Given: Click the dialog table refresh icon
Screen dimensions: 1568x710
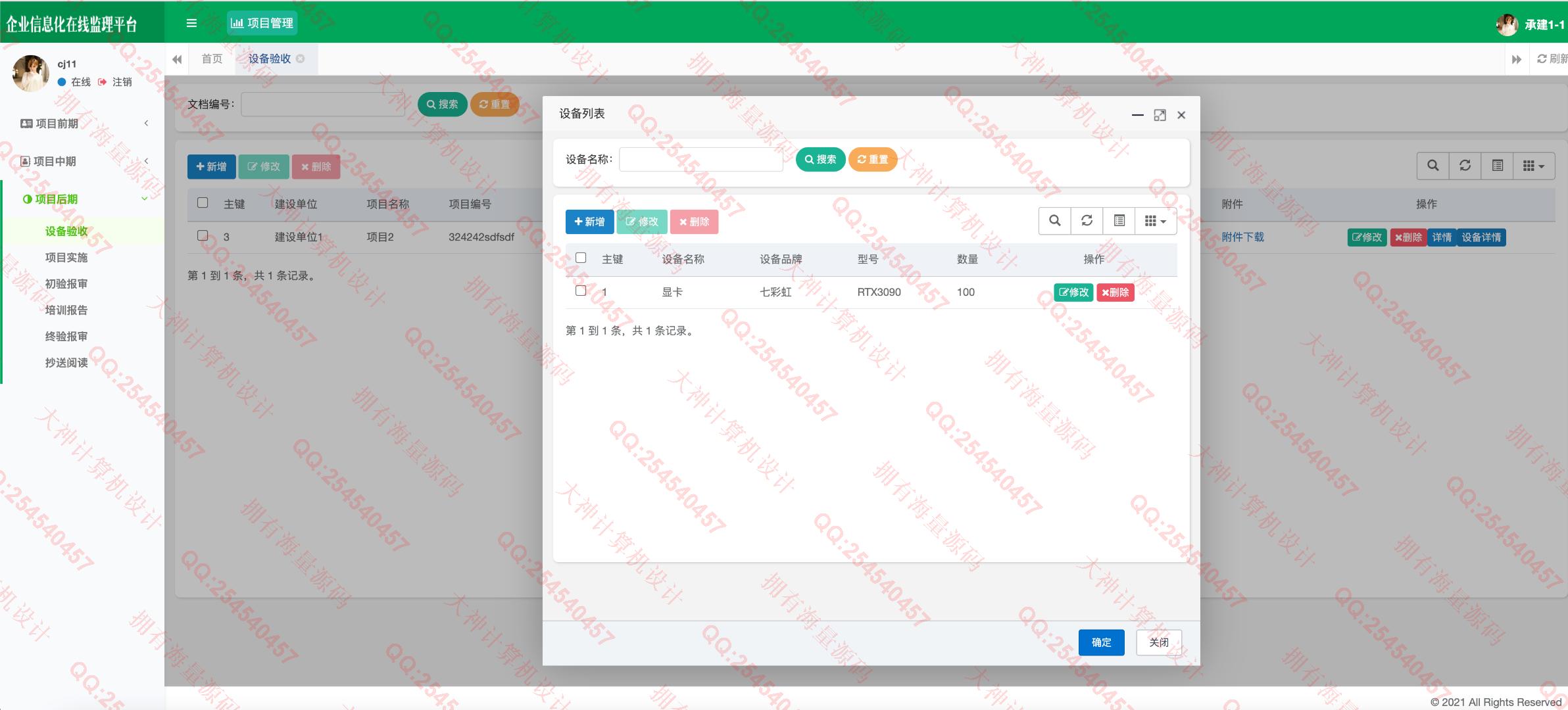Looking at the screenshot, I should [1087, 221].
